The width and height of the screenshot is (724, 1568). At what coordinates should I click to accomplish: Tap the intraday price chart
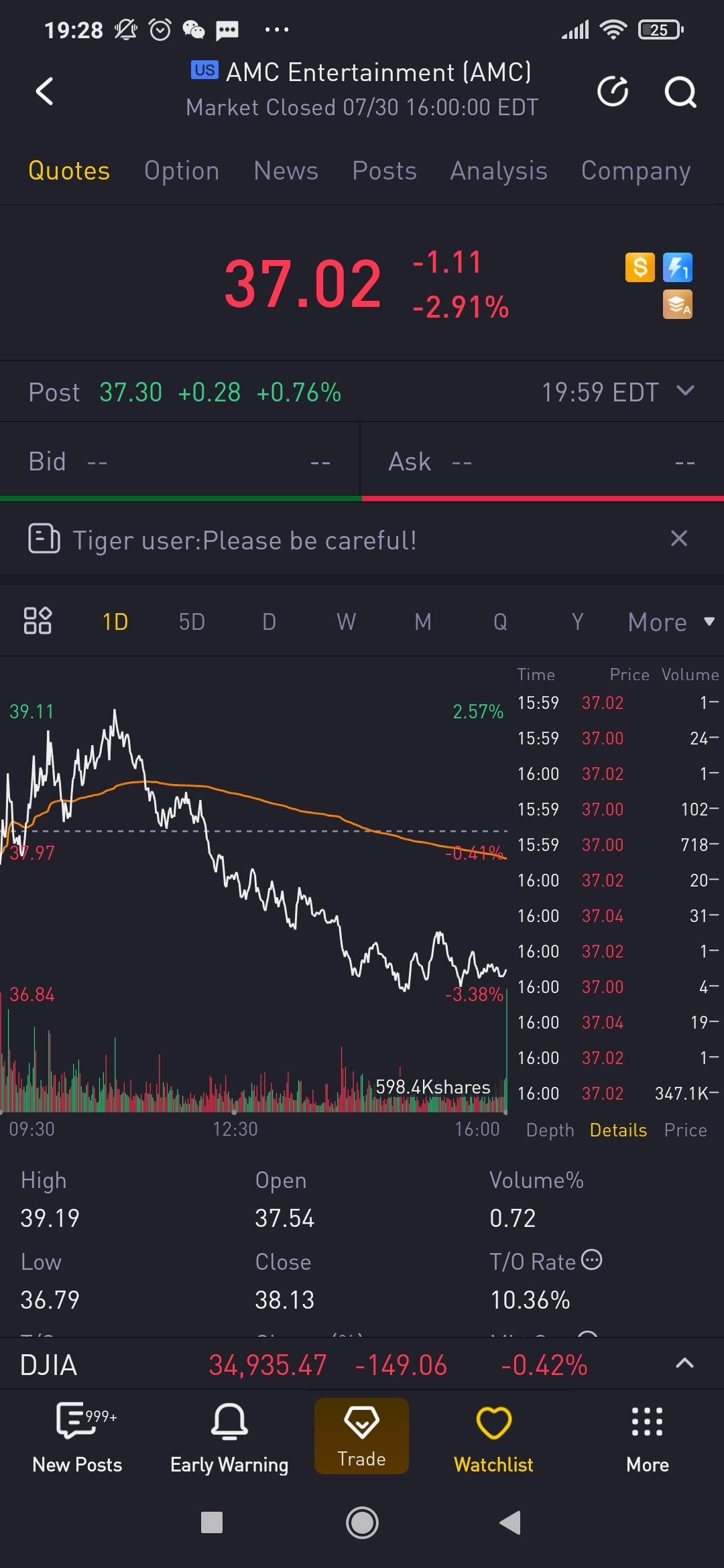(255, 871)
